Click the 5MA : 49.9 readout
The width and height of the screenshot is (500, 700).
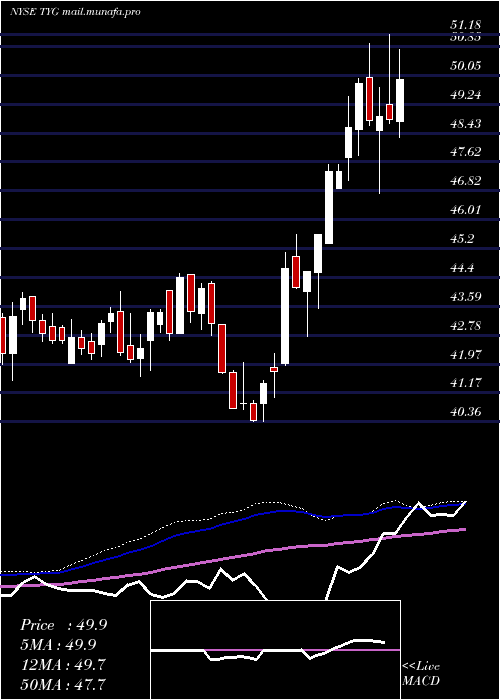pyautogui.click(x=58, y=645)
